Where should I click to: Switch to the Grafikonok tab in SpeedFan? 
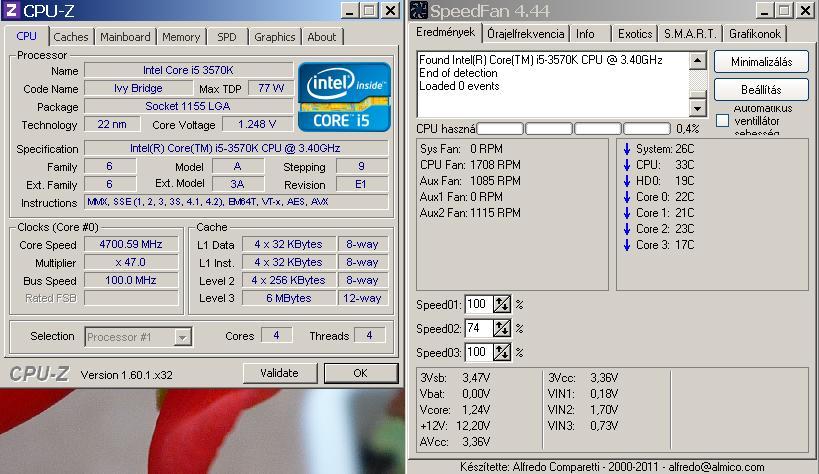(755, 34)
